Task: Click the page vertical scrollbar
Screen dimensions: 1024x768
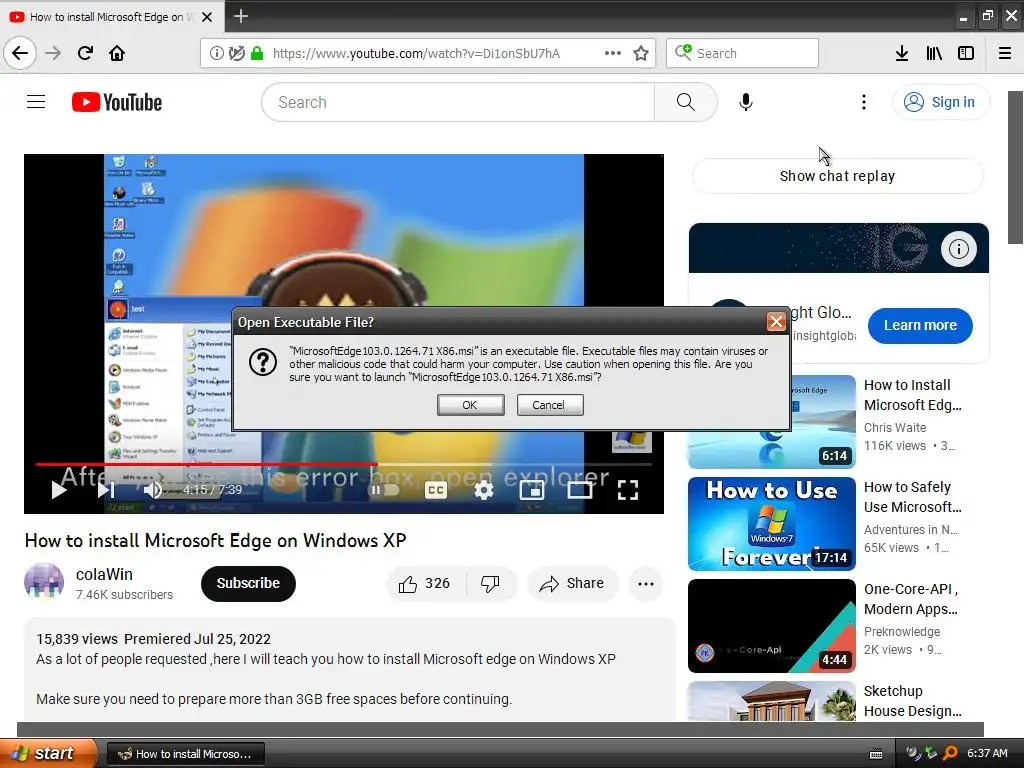Action: point(1016,168)
